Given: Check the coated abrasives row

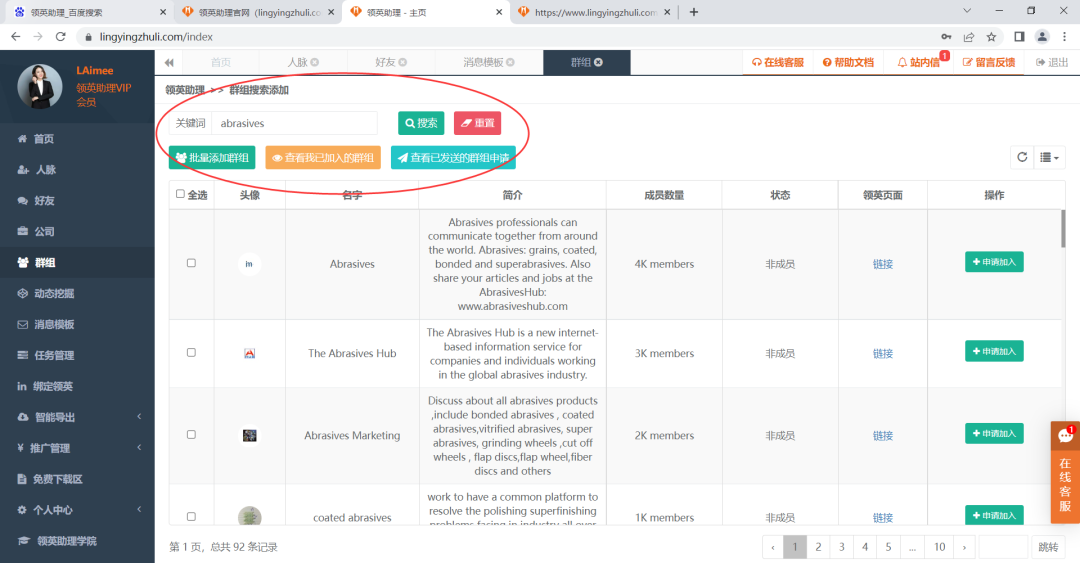Looking at the screenshot, I should pos(191,517).
